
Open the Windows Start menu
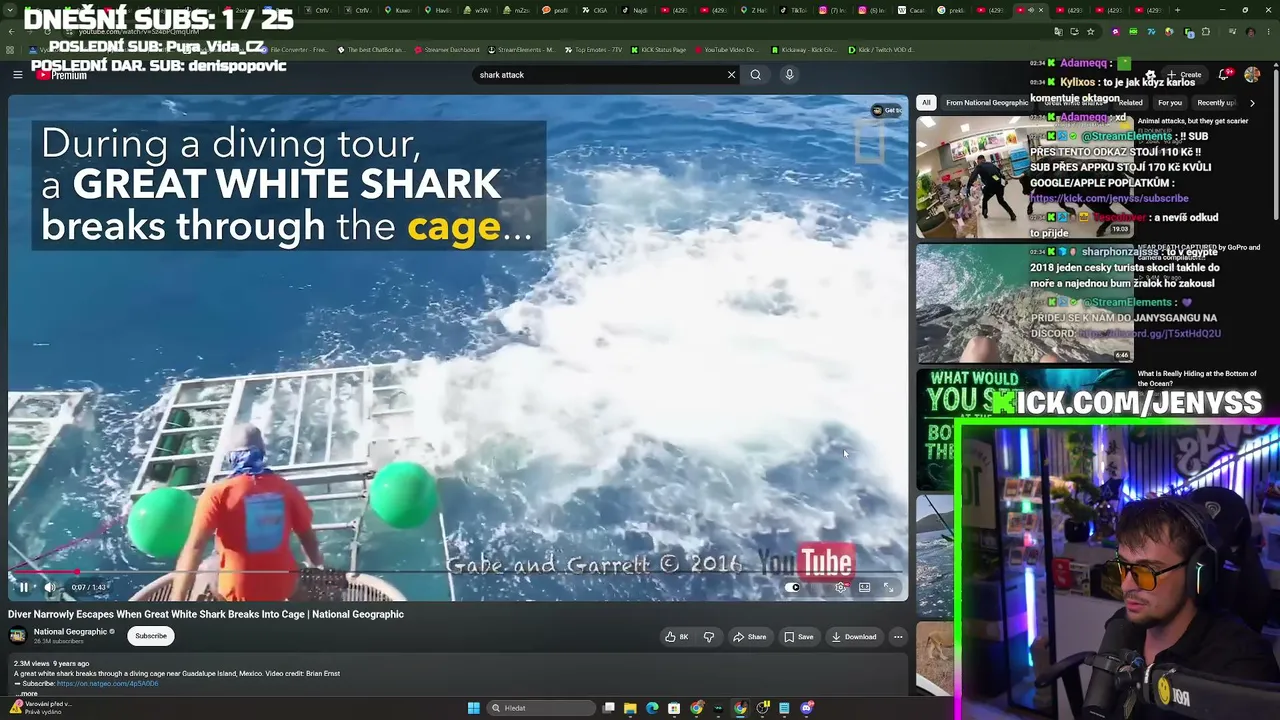(x=473, y=708)
